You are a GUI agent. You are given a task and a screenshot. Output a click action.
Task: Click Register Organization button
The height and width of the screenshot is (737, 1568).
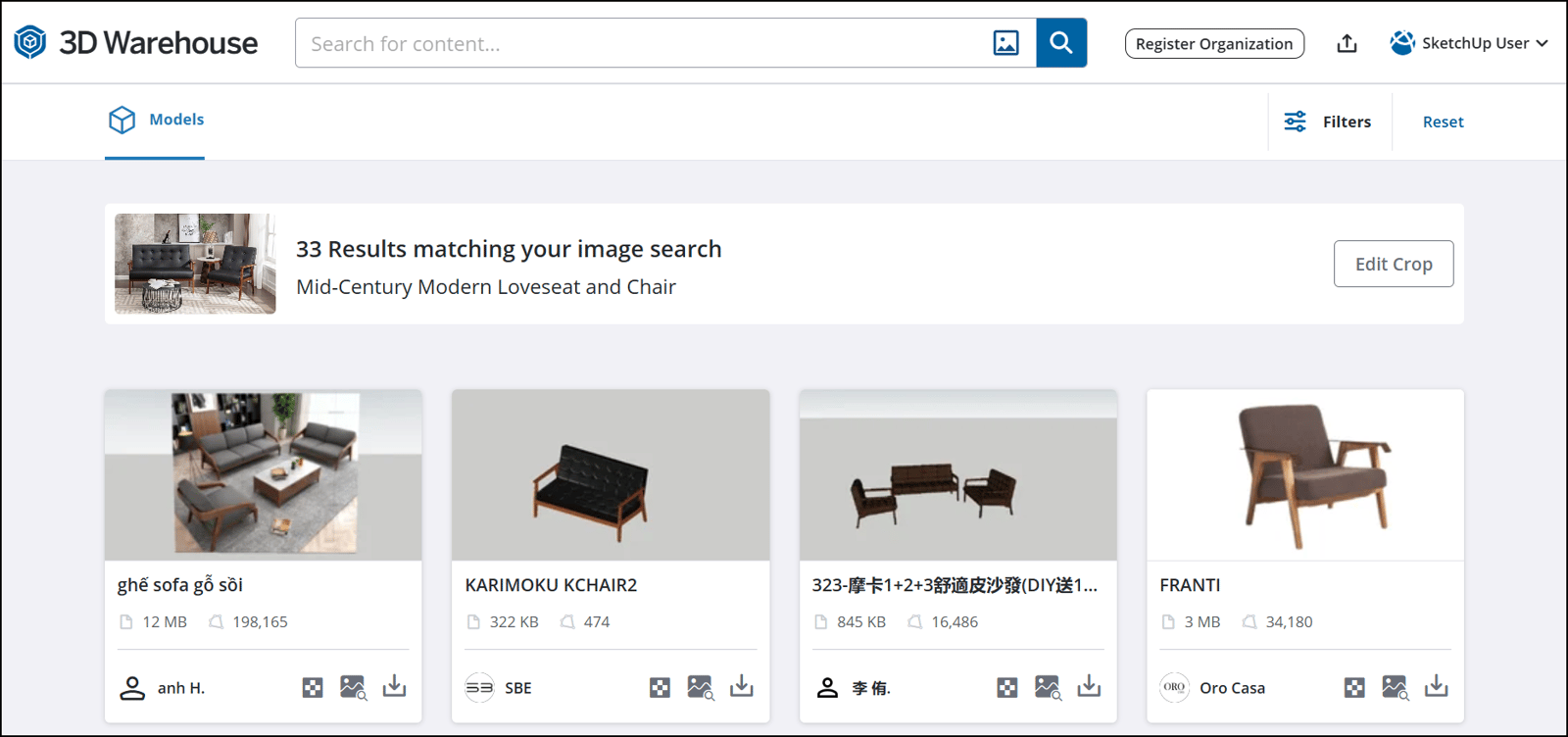1214,43
